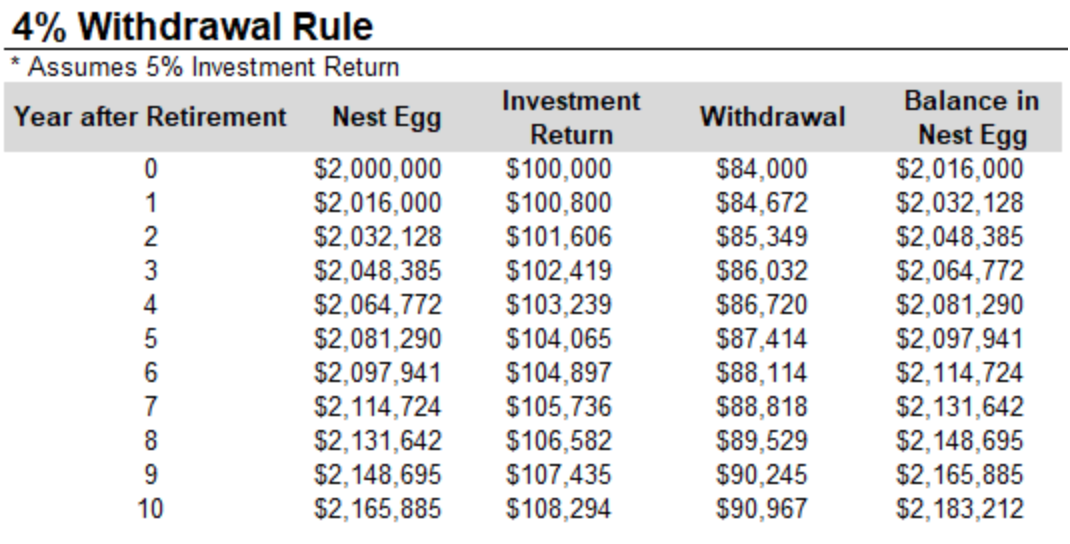Viewport: 1070px width, 544px height.
Task: Select the 'Balance in Nest Egg' header
Action: [972, 117]
